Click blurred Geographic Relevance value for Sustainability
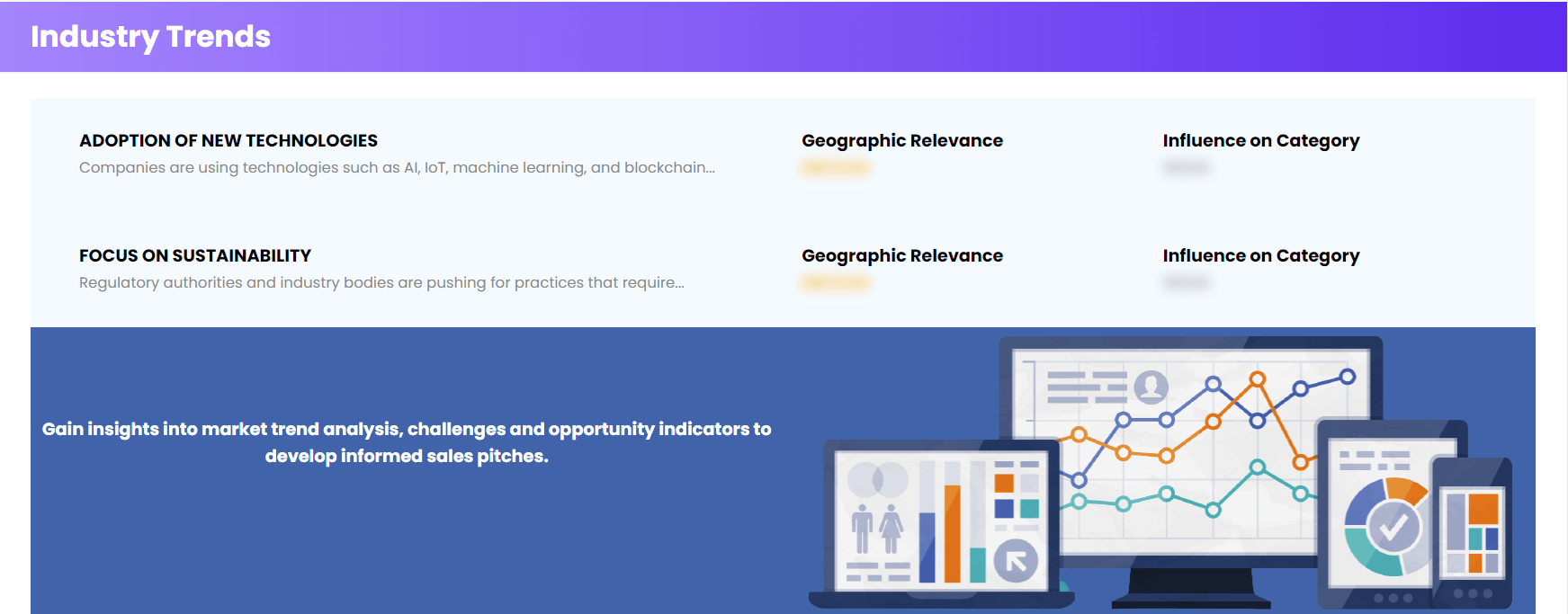 tap(836, 283)
